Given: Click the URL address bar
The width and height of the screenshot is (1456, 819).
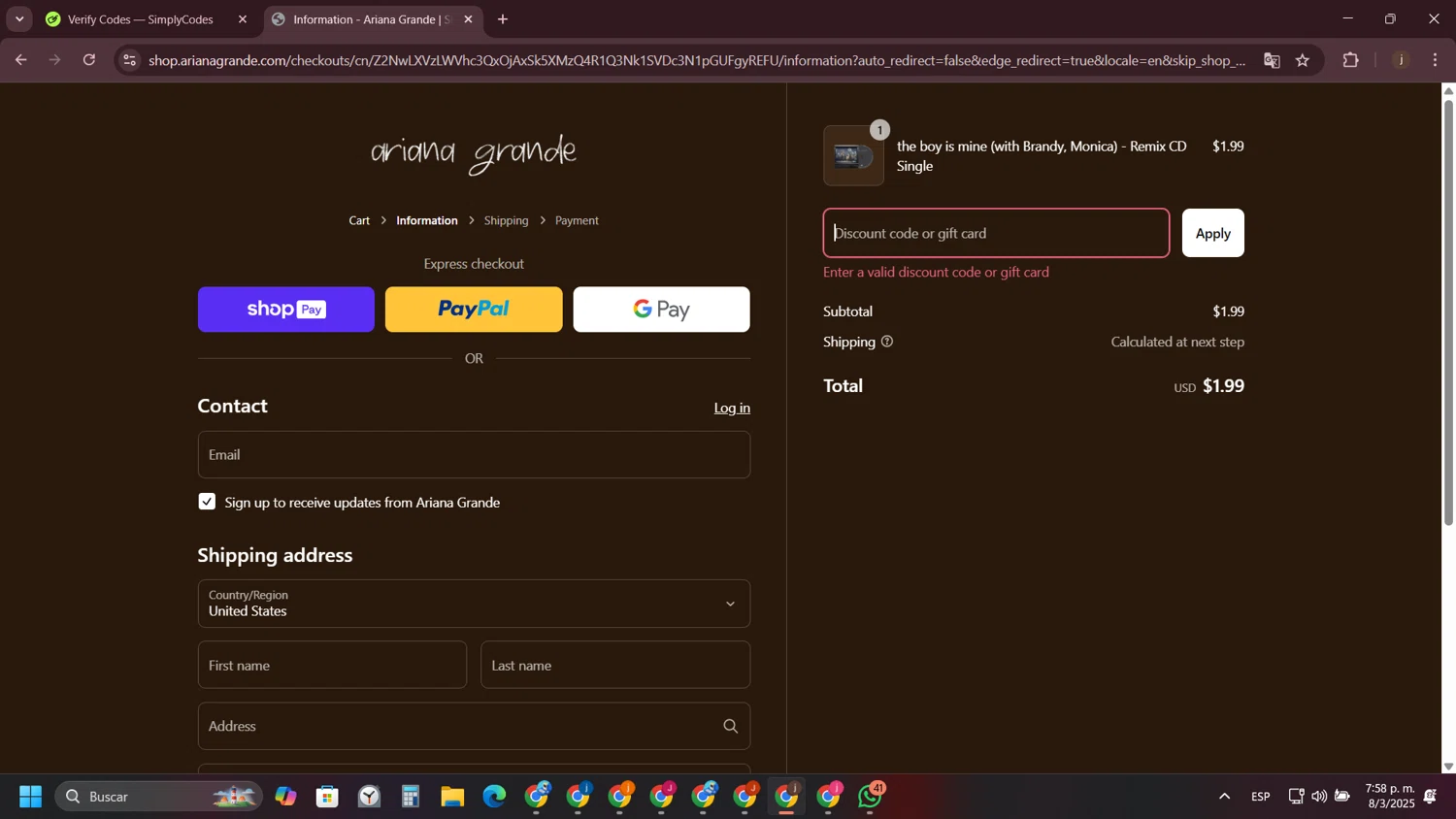Looking at the screenshot, I should point(697,60).
